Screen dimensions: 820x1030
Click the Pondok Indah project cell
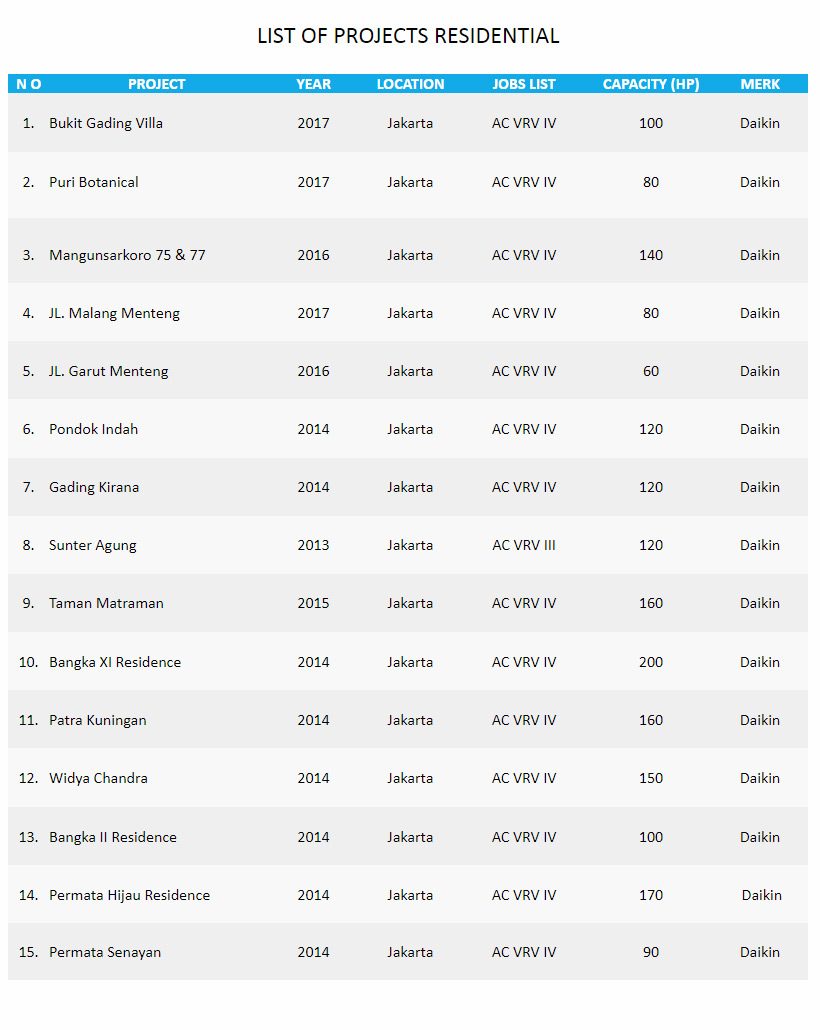[x=94, y=429]
